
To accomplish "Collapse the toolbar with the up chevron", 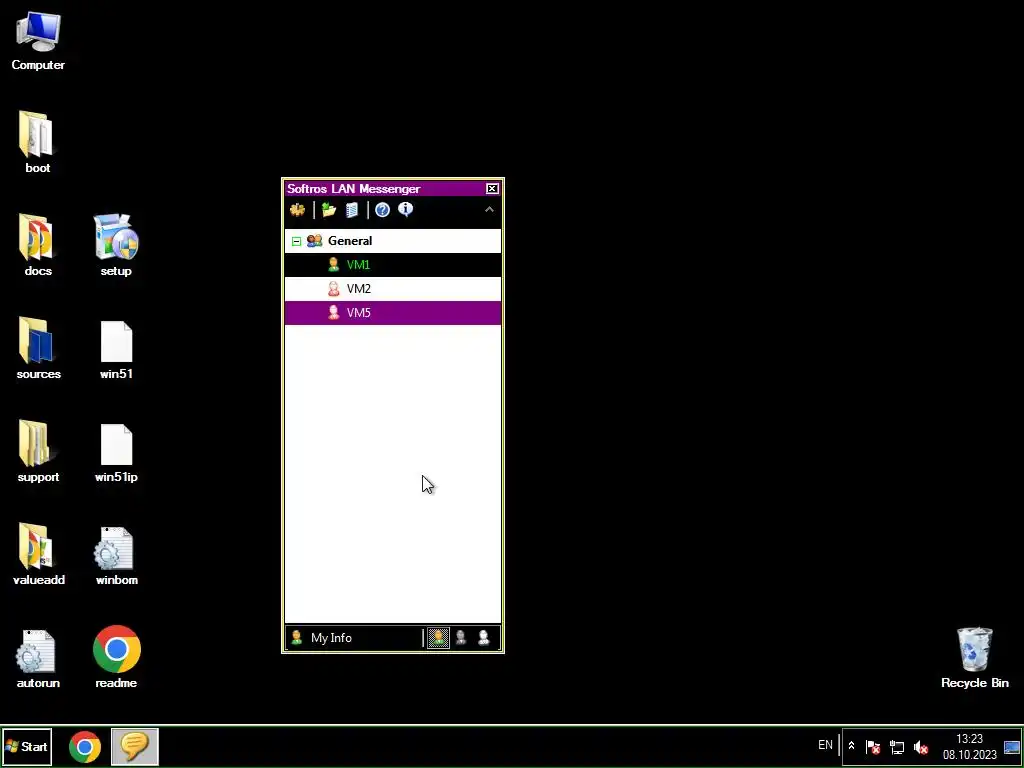I will [489, 210].
